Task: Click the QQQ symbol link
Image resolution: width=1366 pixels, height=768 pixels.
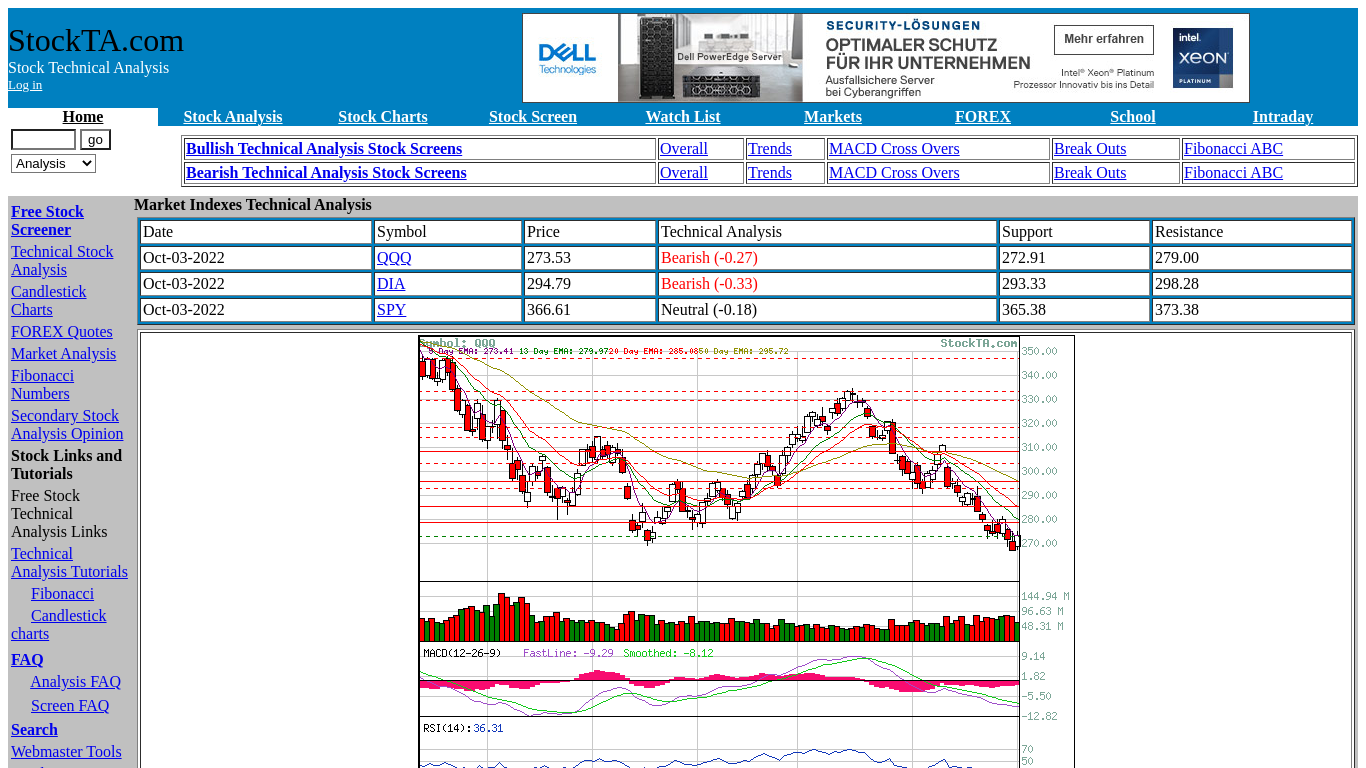Action: pos(394,258)
